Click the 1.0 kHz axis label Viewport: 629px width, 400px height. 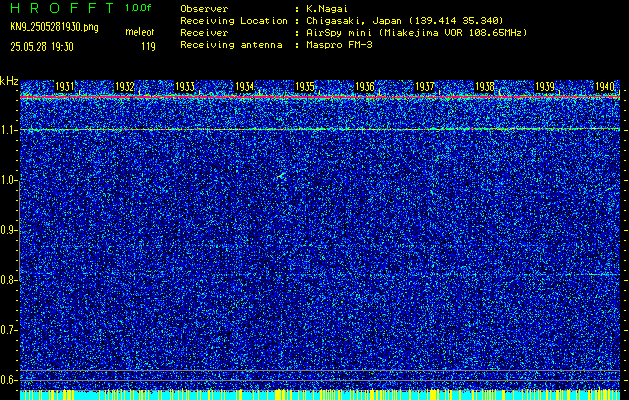pos(8,181)
